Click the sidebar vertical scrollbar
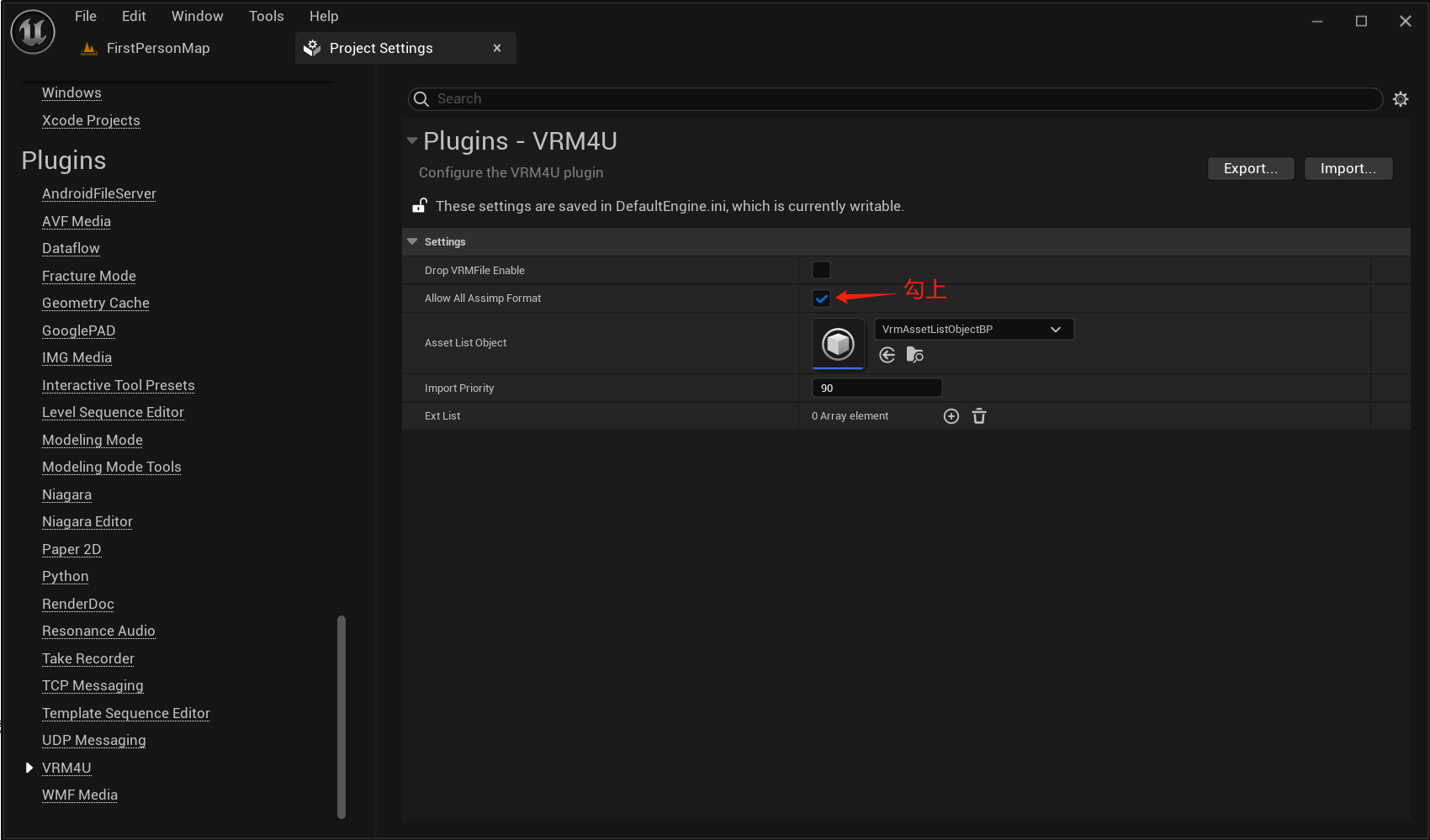This screenshot has width=1430, height=840. 342,716
